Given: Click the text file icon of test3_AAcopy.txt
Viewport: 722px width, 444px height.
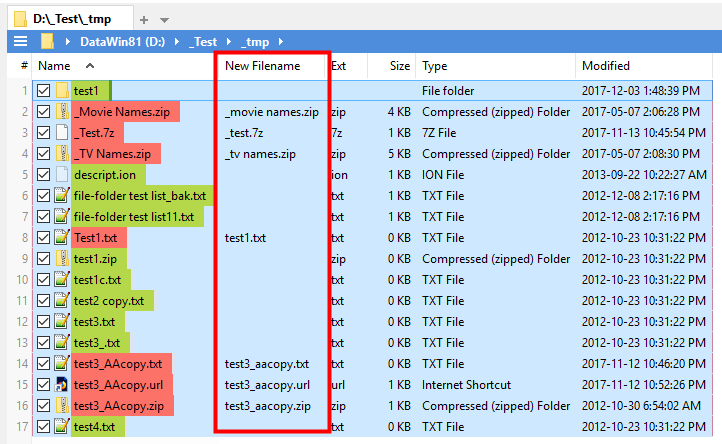Looking at the screenshot, I should [x=62, y=363].
